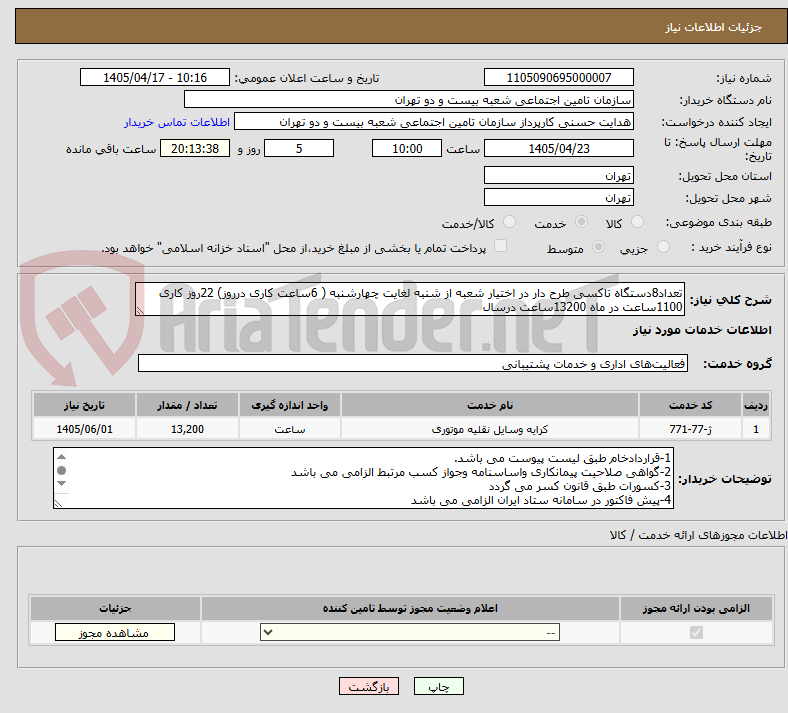Open the مشاهده مجوز button

click(115, 632)
